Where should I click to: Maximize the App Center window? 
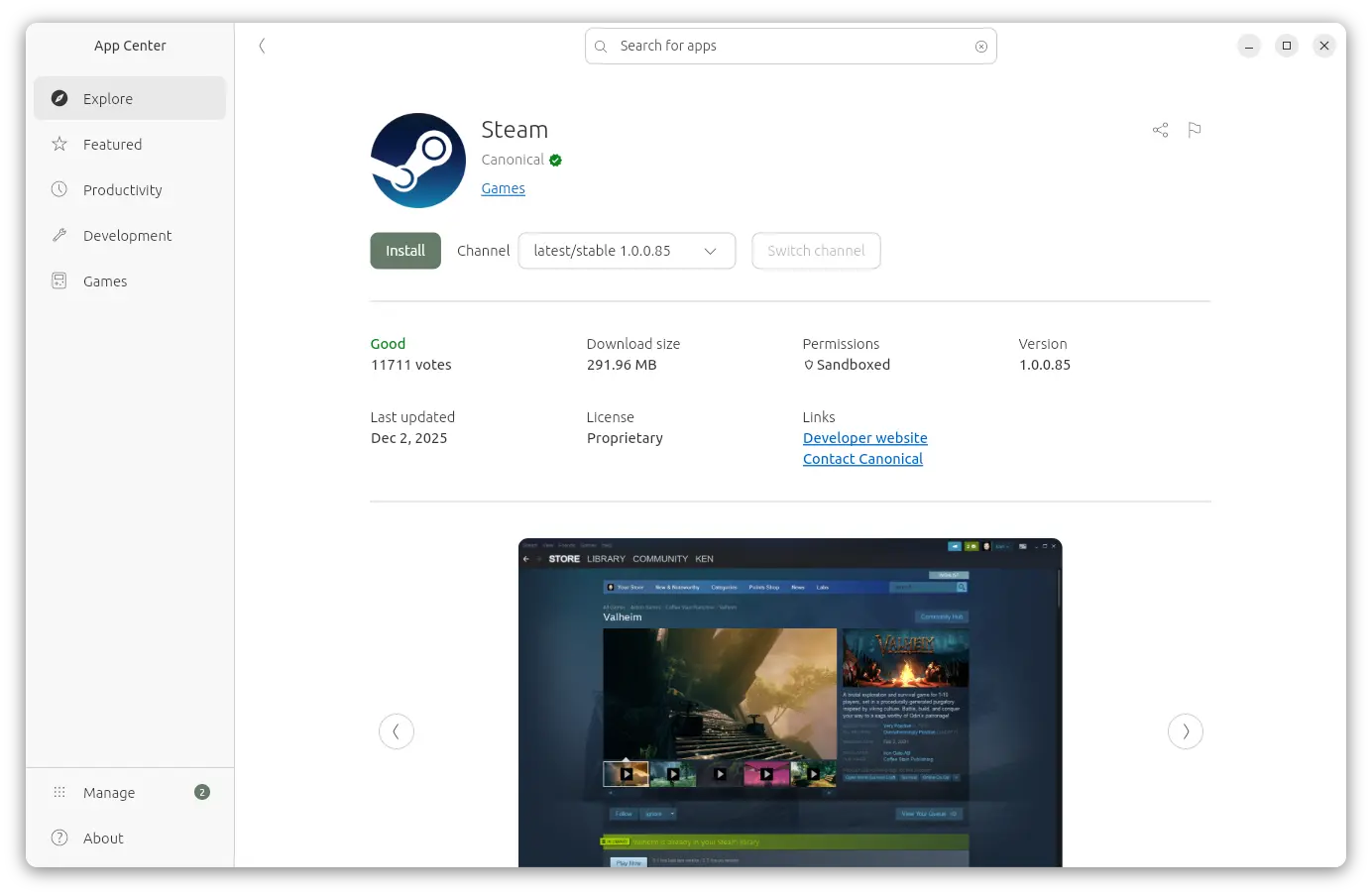click(1287, 46)
